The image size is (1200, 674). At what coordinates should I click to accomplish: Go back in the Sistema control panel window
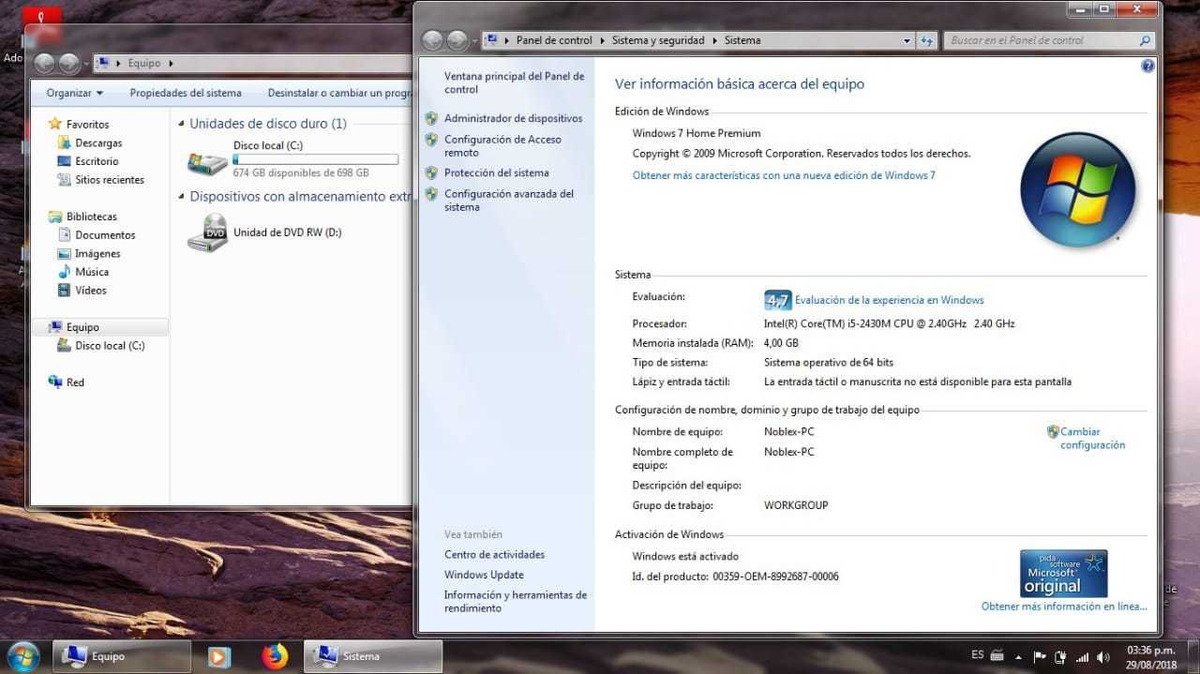point(433,41)
